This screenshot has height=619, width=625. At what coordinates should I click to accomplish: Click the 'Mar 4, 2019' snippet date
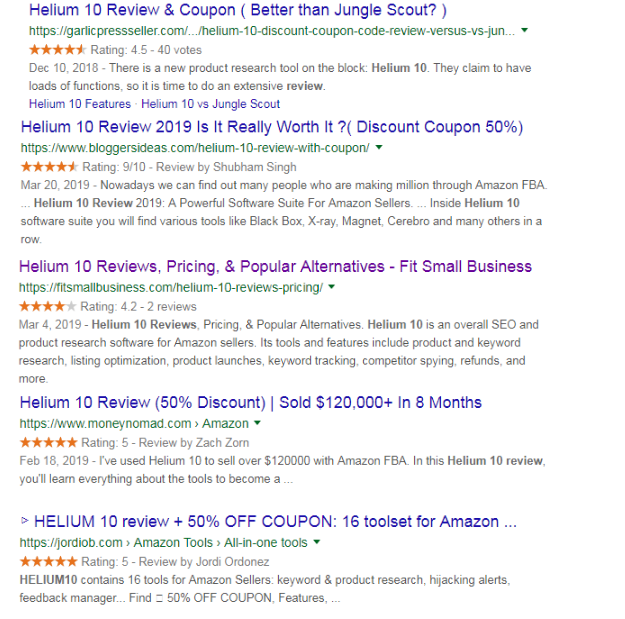[x=50, y=325]
